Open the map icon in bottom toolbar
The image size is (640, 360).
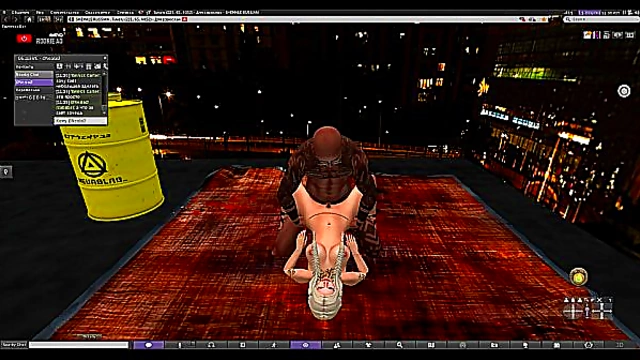tap(431, 345)
